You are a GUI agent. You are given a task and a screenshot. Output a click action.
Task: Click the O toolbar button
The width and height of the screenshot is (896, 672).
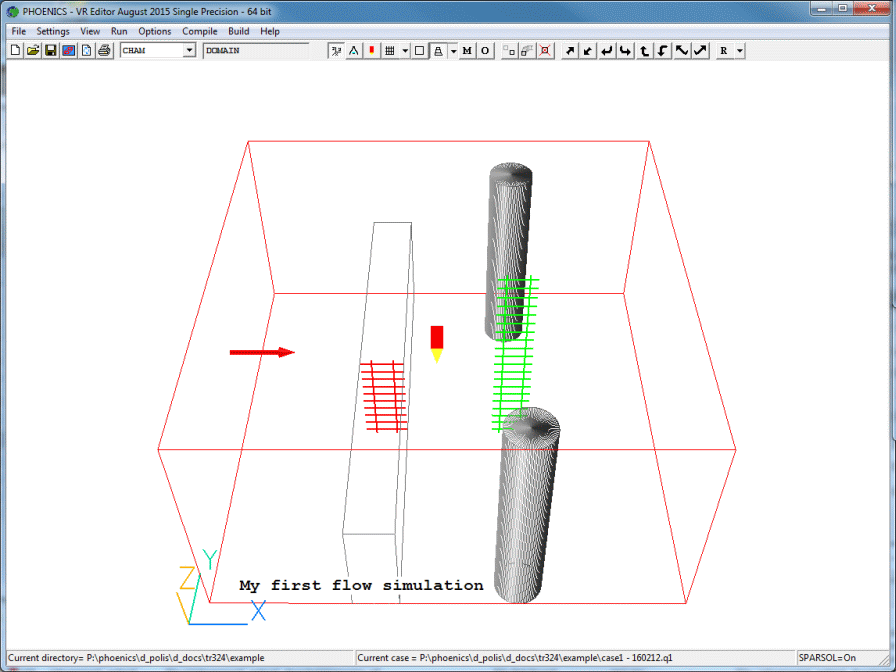(485, 50)
